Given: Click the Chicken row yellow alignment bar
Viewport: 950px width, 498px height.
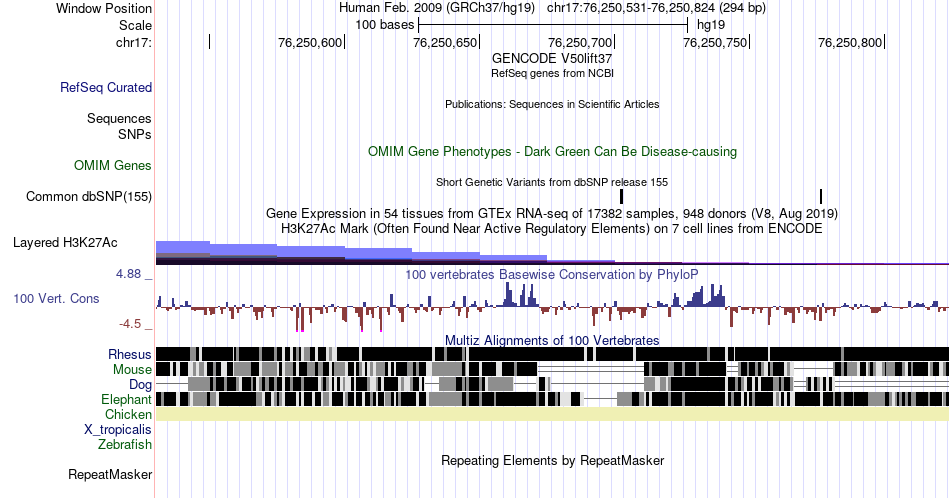Looking at the screenshot, I should coord(552,414).
